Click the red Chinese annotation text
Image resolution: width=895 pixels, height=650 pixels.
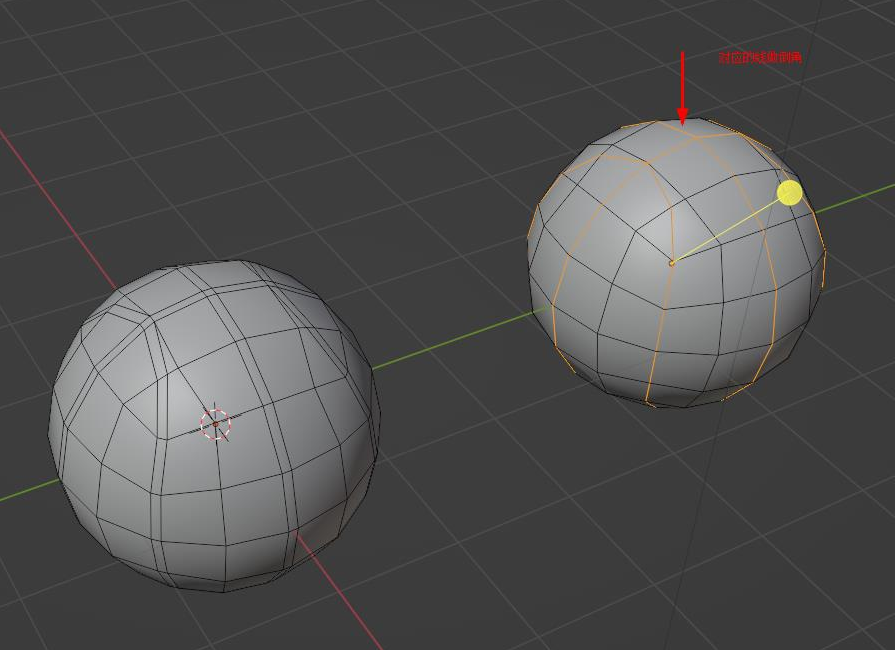[760, 58]
